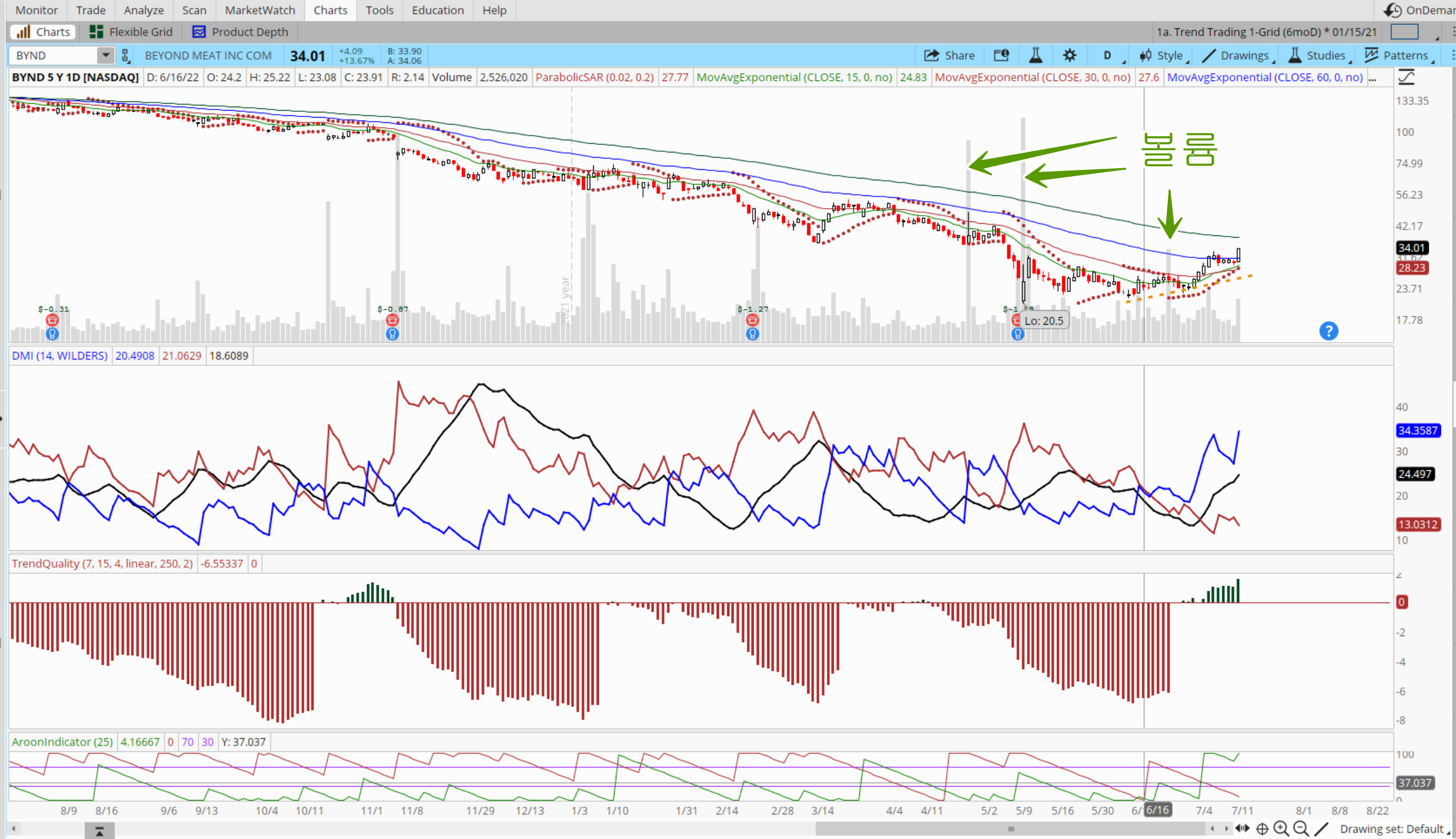The height and width of the screenshot is (839, 1456).
Task: Click the zoom out magnifier icon
Action: click(1301, 829)
